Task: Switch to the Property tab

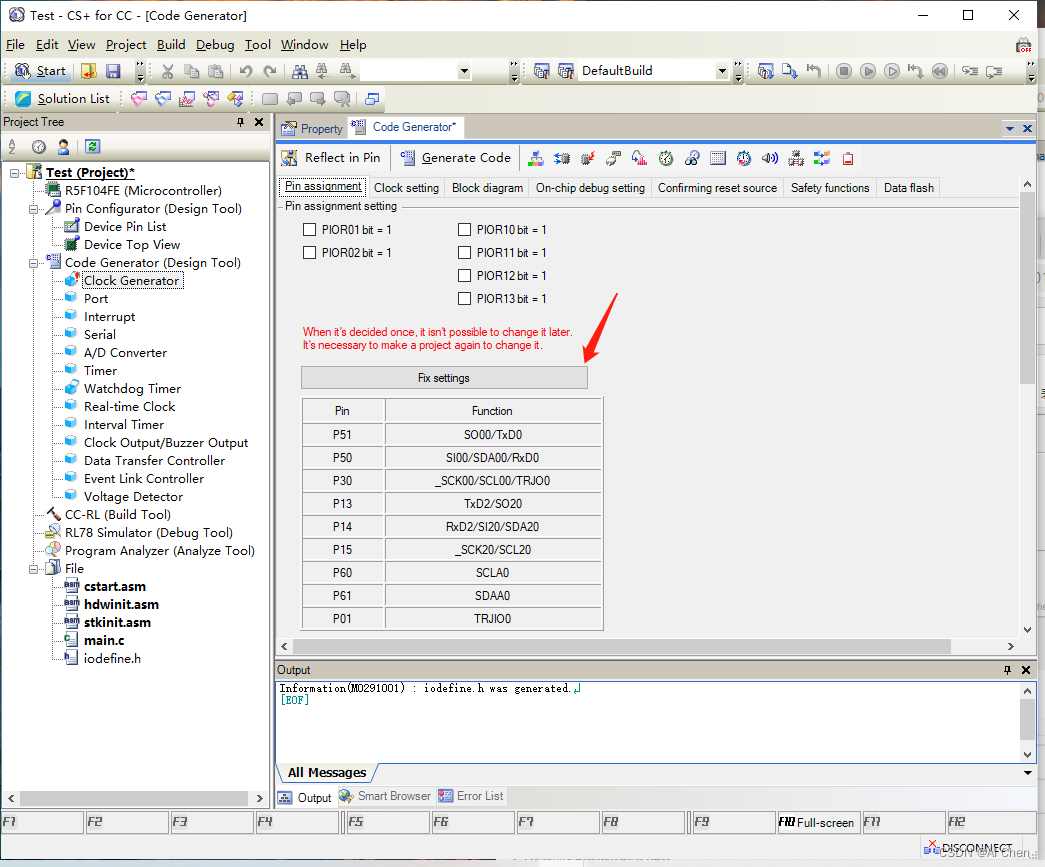Action: tap(312, 129)
